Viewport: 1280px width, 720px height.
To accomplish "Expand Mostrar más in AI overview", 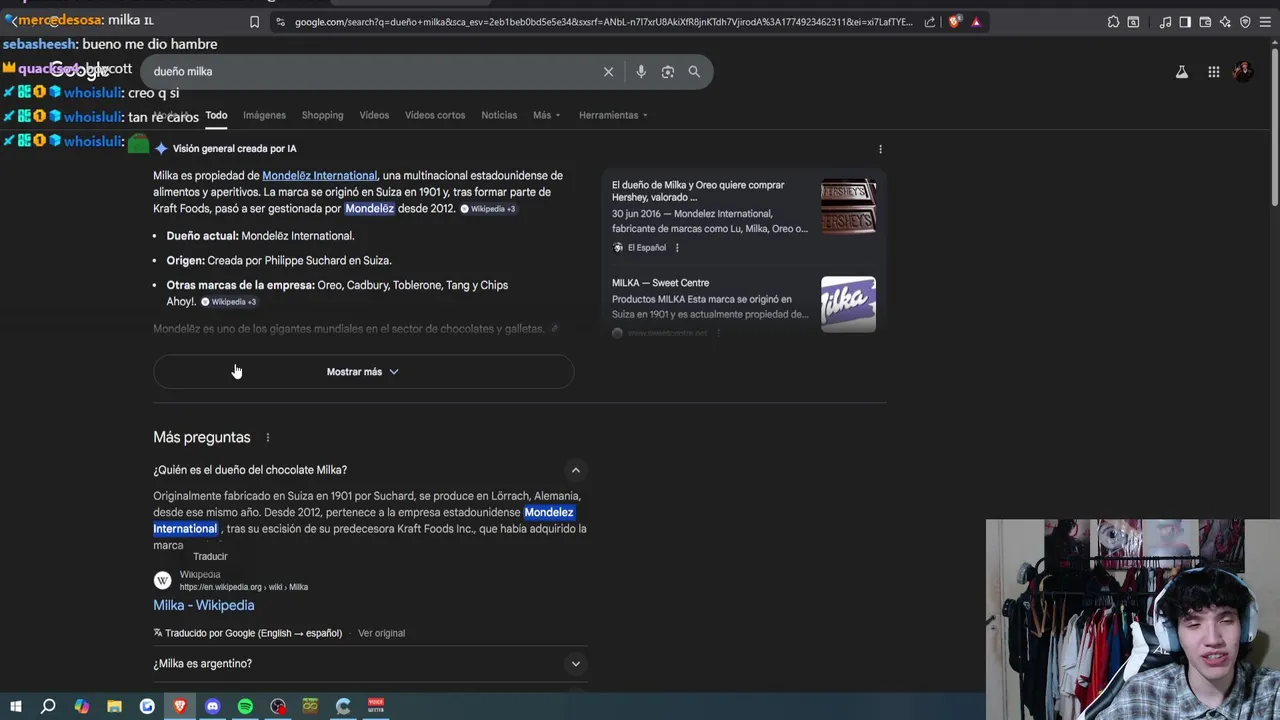I will pyautogui.click(x=363, y=372).
